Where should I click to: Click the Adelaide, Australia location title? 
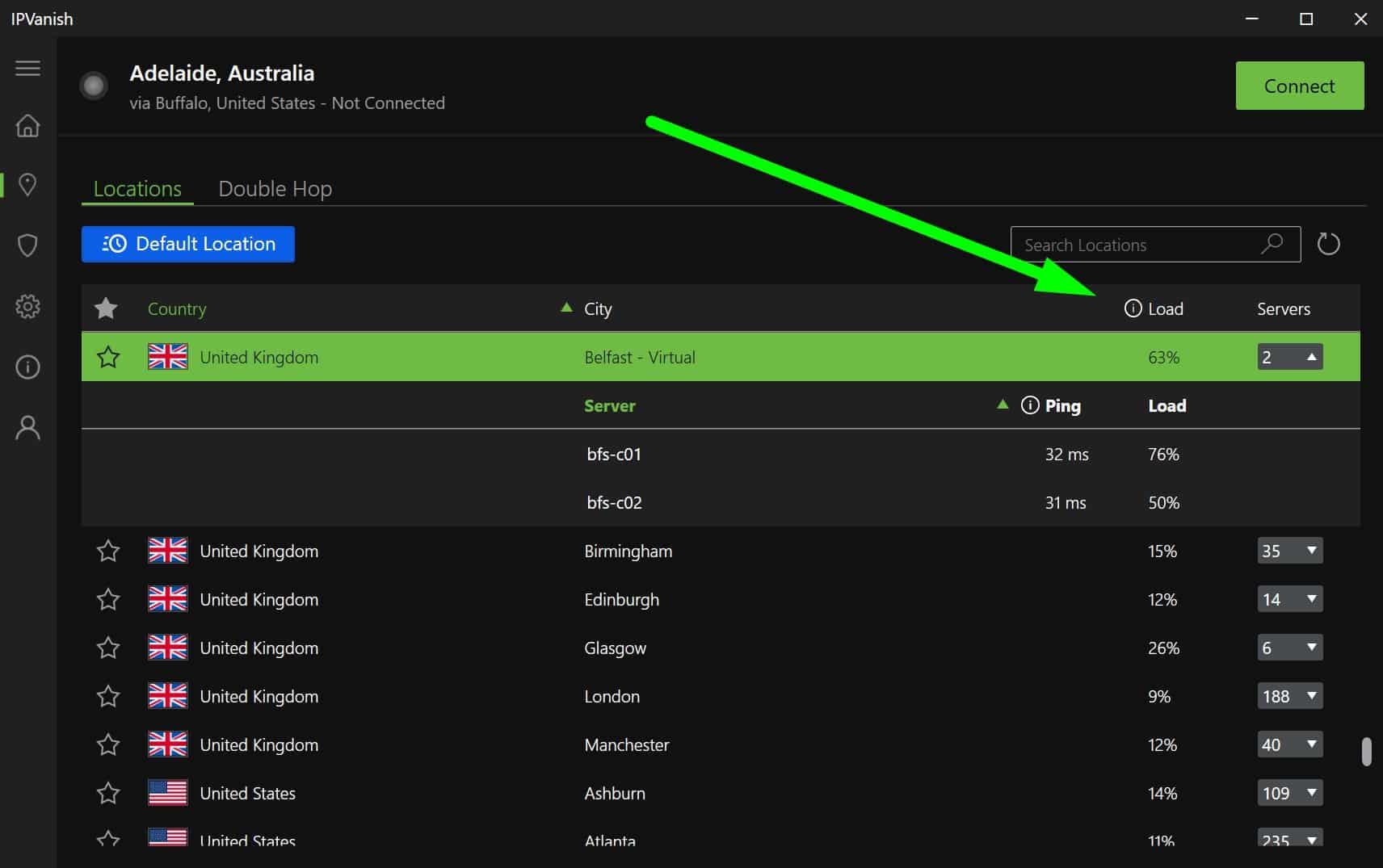click(x=221, y=73)
